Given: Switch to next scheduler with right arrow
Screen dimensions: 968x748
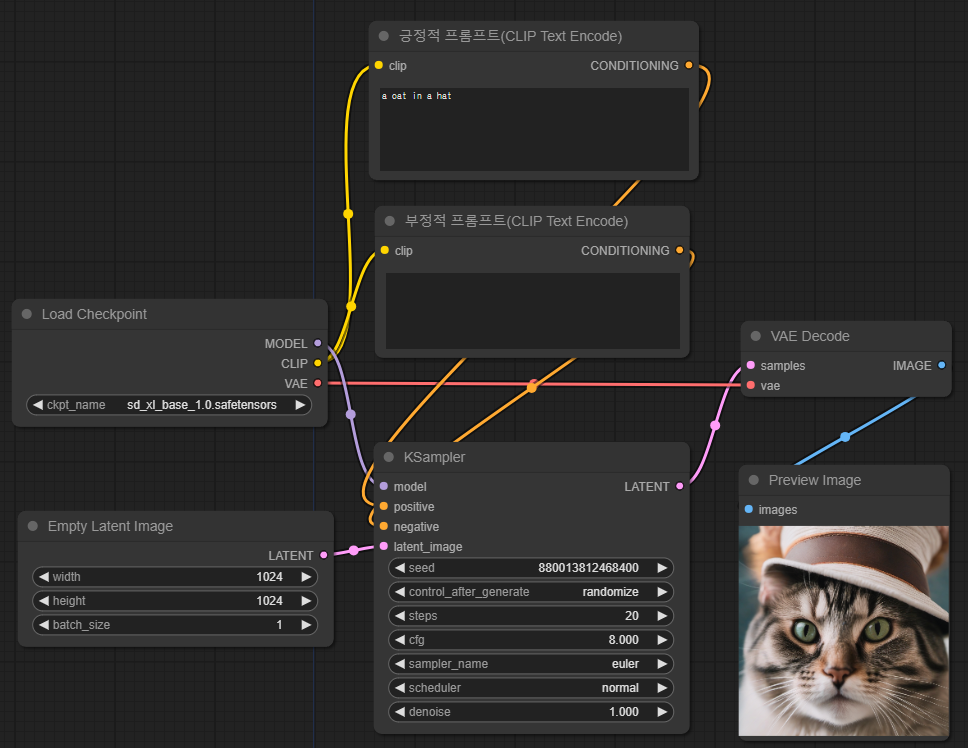Looking at the screenshot, I should coord(662,688).
